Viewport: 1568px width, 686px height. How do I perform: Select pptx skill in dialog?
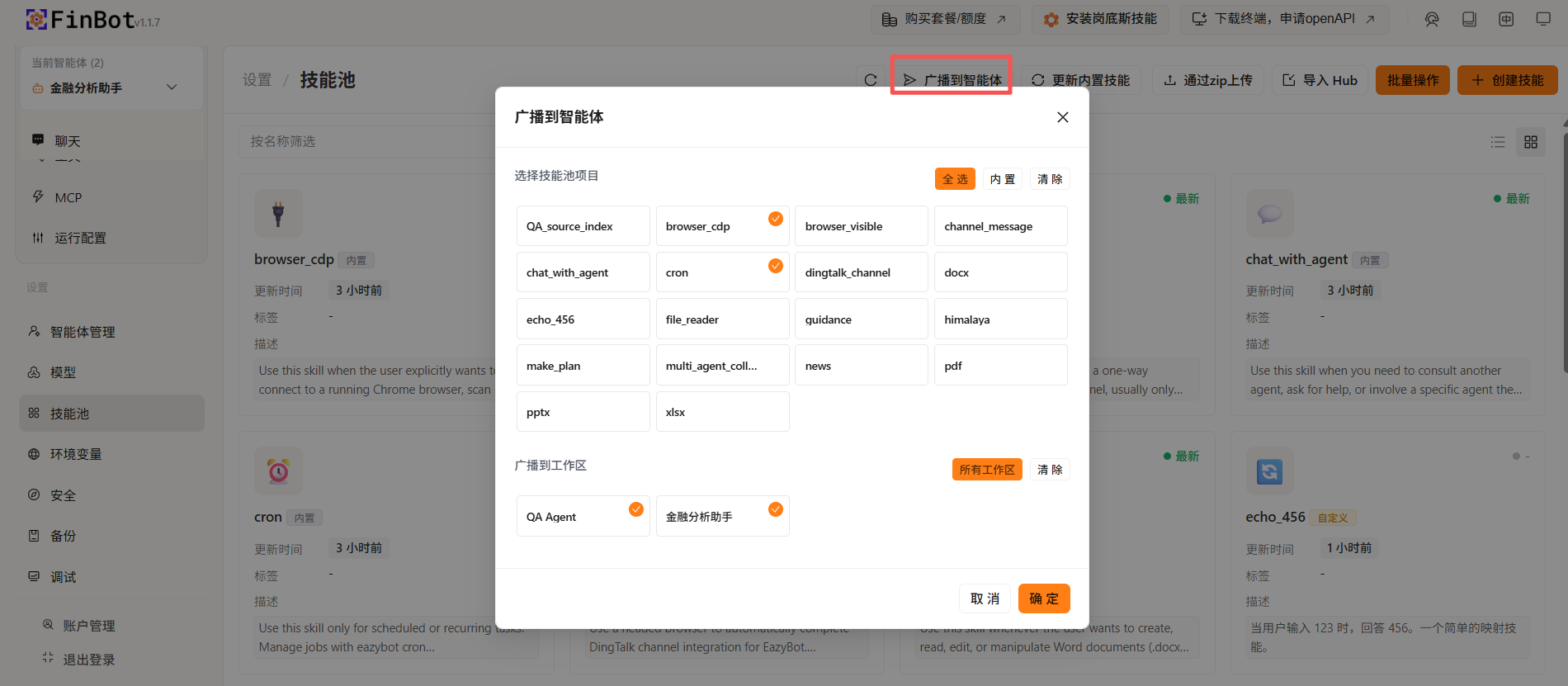click(x=583, y=412)
